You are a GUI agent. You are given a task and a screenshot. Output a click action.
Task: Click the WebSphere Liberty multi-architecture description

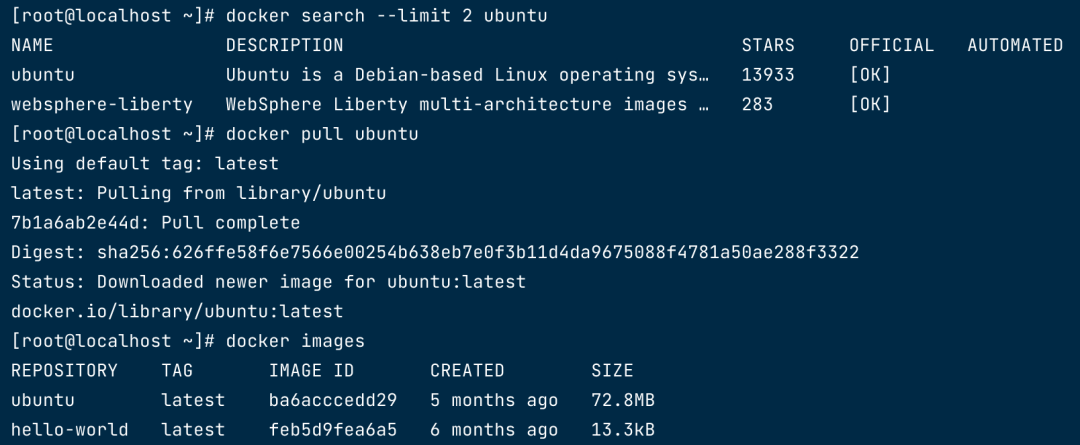pos(467,105)
